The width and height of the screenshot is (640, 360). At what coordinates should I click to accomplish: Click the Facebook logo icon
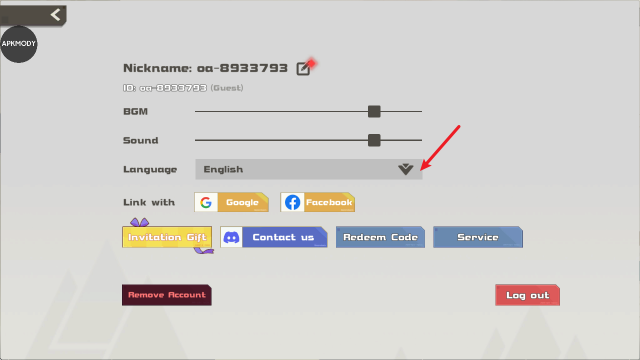[x=292, y=202]
